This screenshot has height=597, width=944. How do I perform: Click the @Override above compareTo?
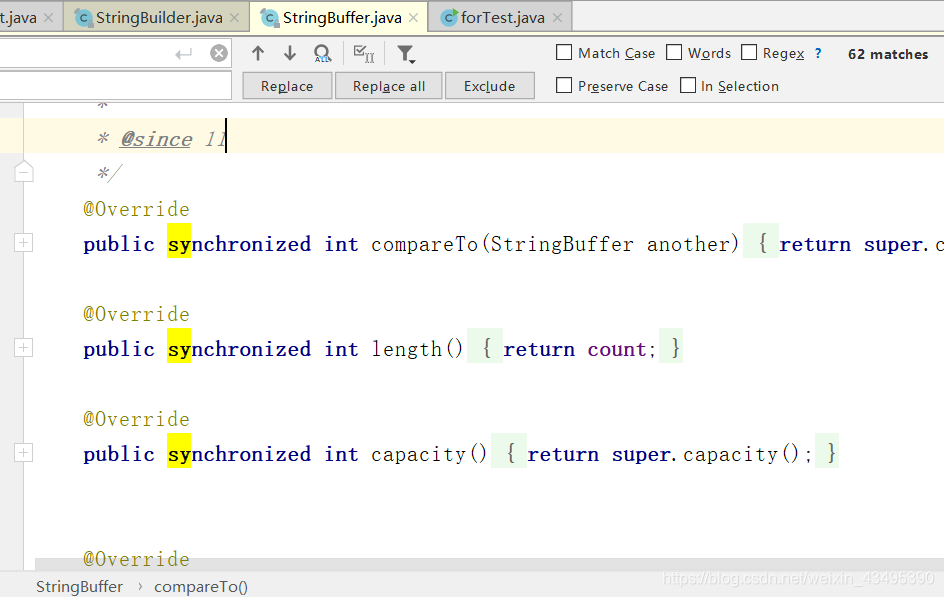tap(137, 209)
